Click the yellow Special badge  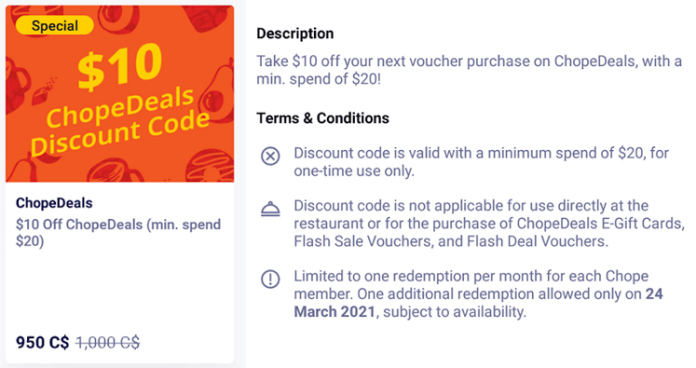click(x=55, y=25)
